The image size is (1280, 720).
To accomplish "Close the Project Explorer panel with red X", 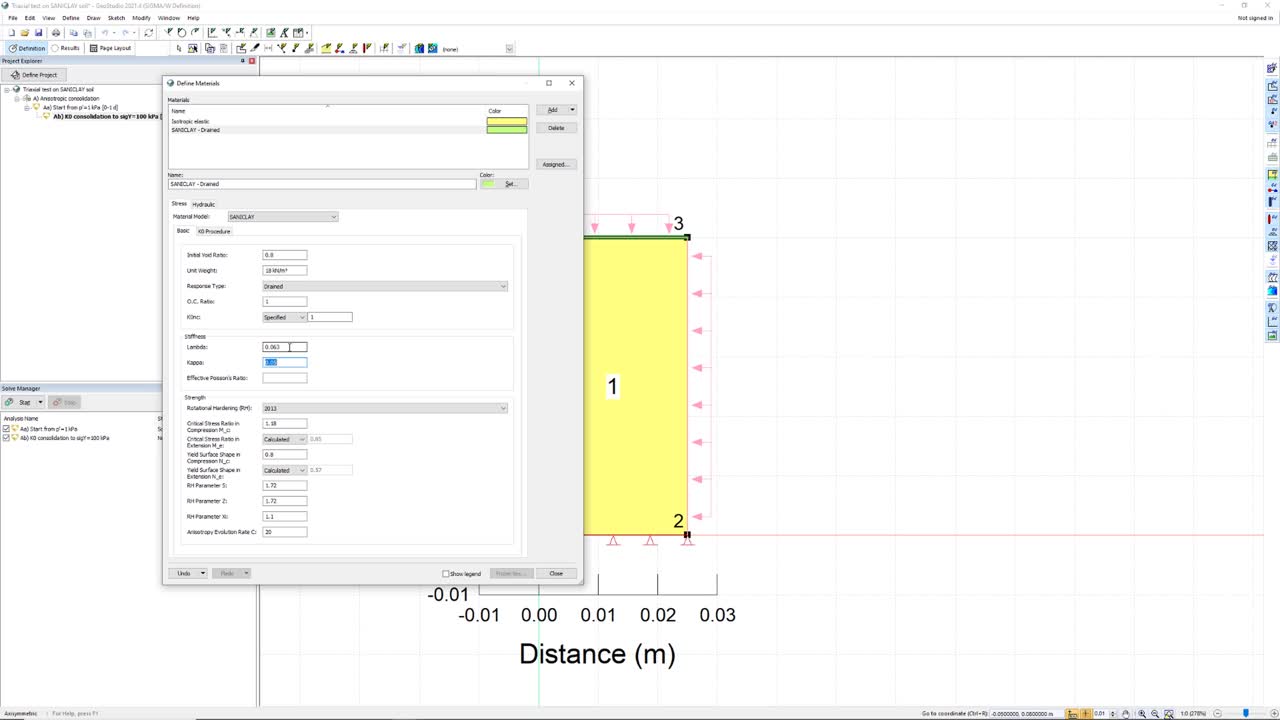I will [252, 61].
